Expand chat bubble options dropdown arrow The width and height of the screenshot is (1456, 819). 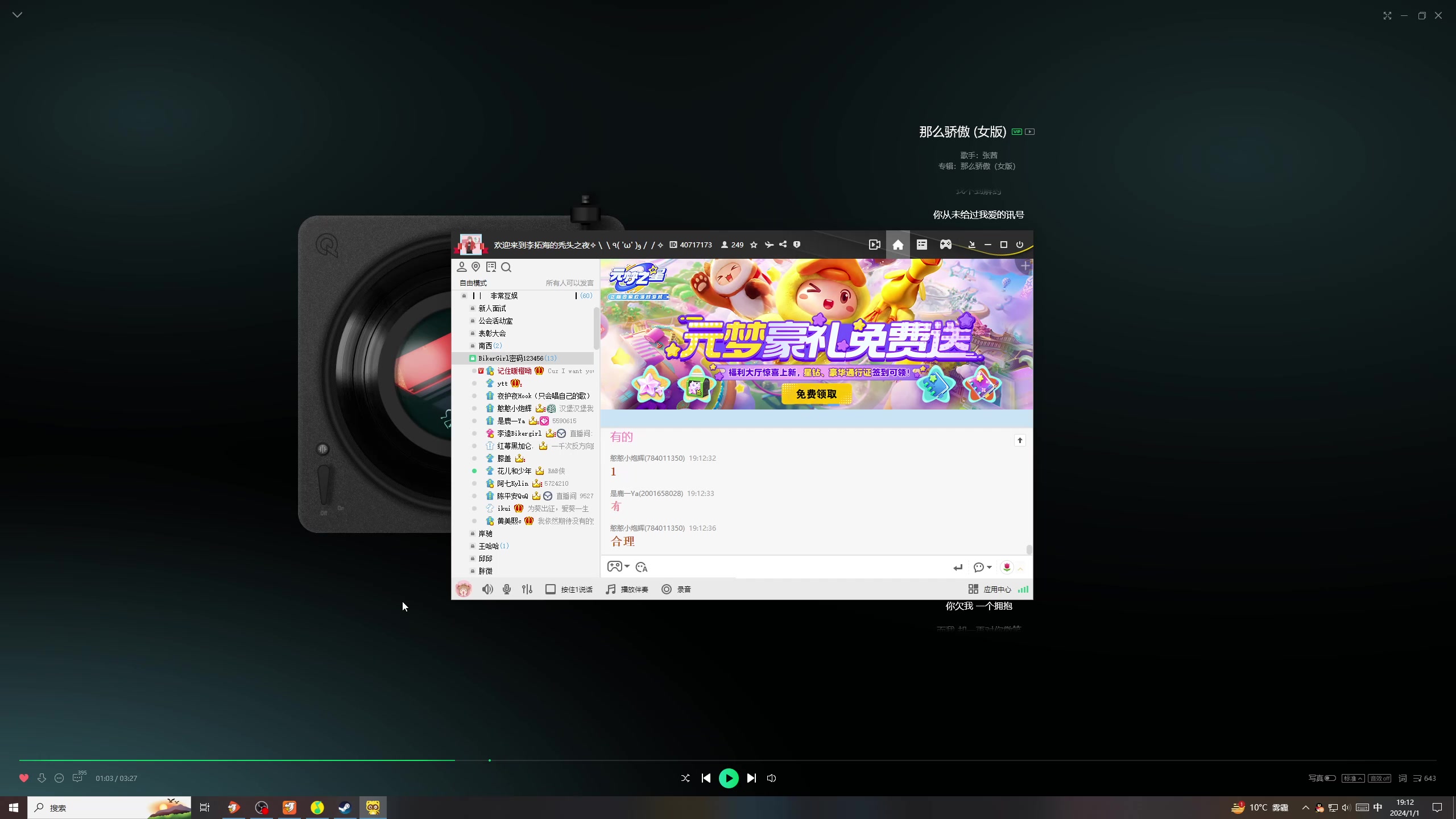(990, 567)
